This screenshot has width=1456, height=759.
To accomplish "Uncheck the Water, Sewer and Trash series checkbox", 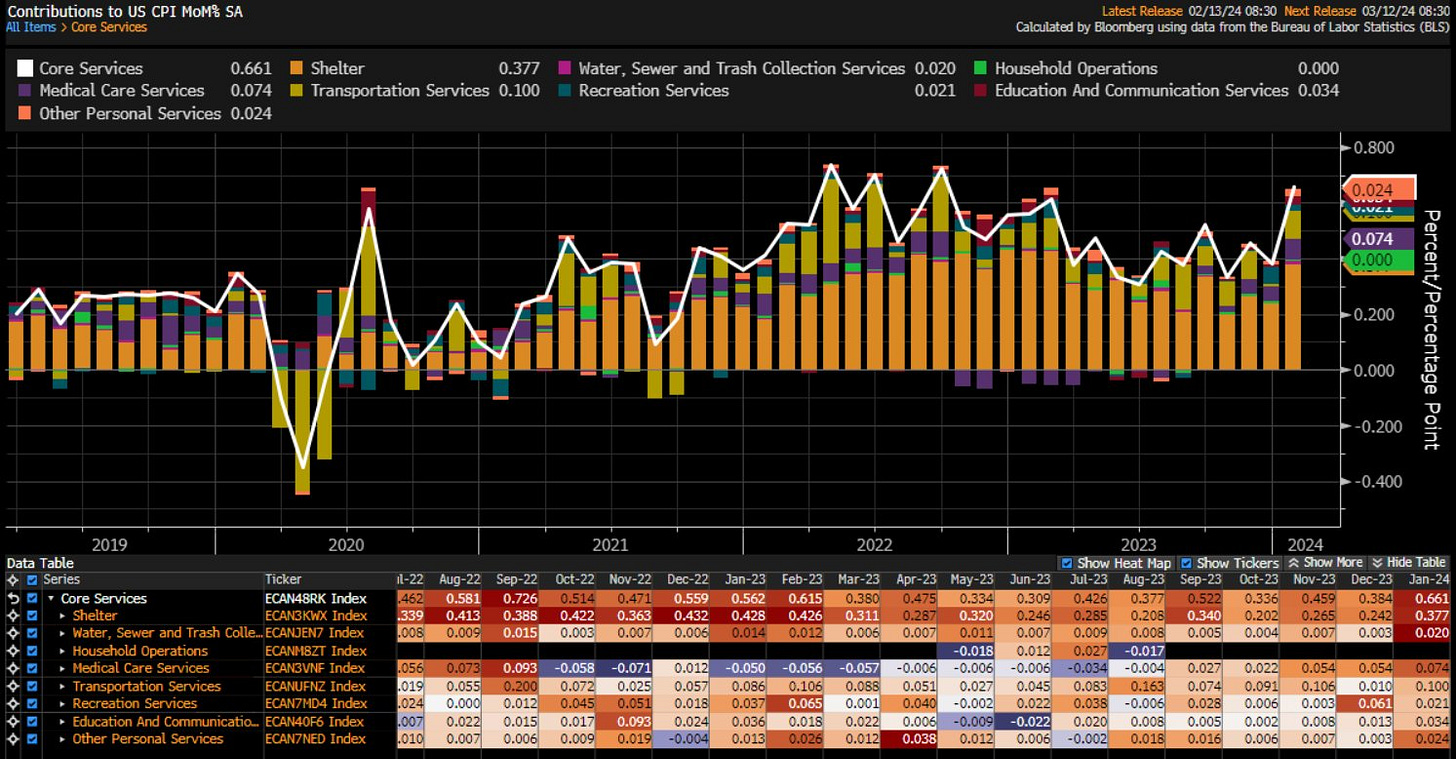I will (32, 633).
